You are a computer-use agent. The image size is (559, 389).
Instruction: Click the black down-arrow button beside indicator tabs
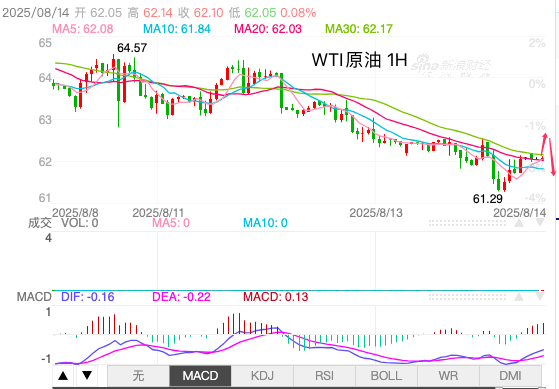coord(87,375)
